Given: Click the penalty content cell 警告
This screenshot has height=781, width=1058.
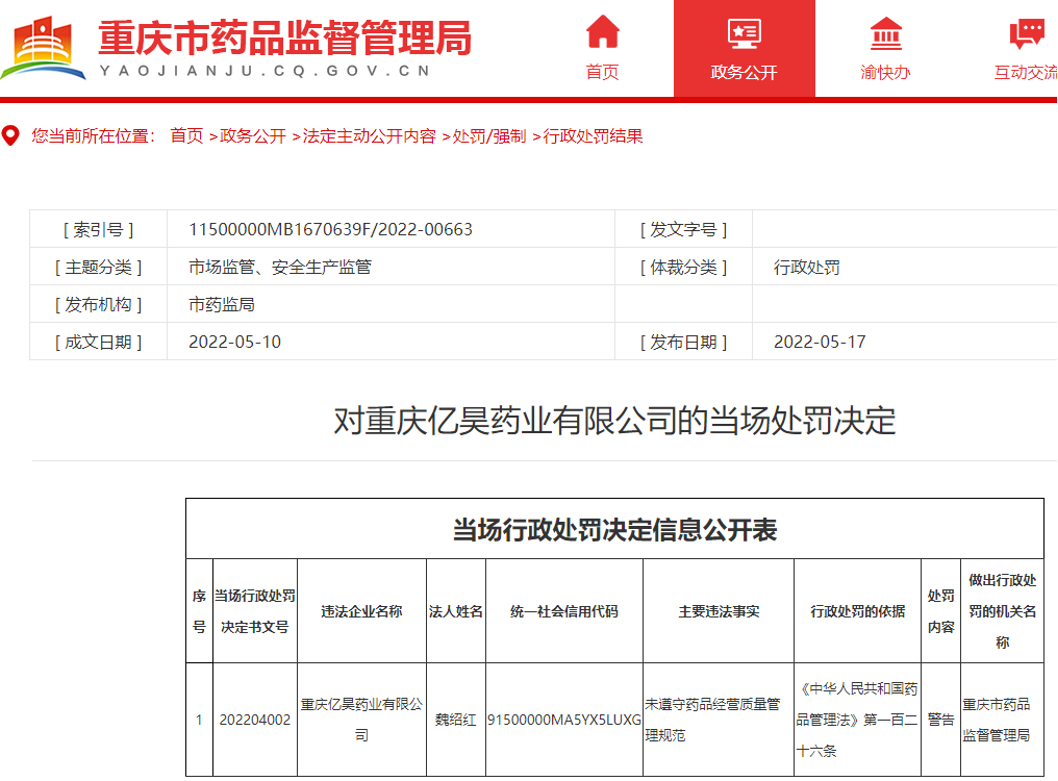Looking at the screenshot, I should pos(941,720).
